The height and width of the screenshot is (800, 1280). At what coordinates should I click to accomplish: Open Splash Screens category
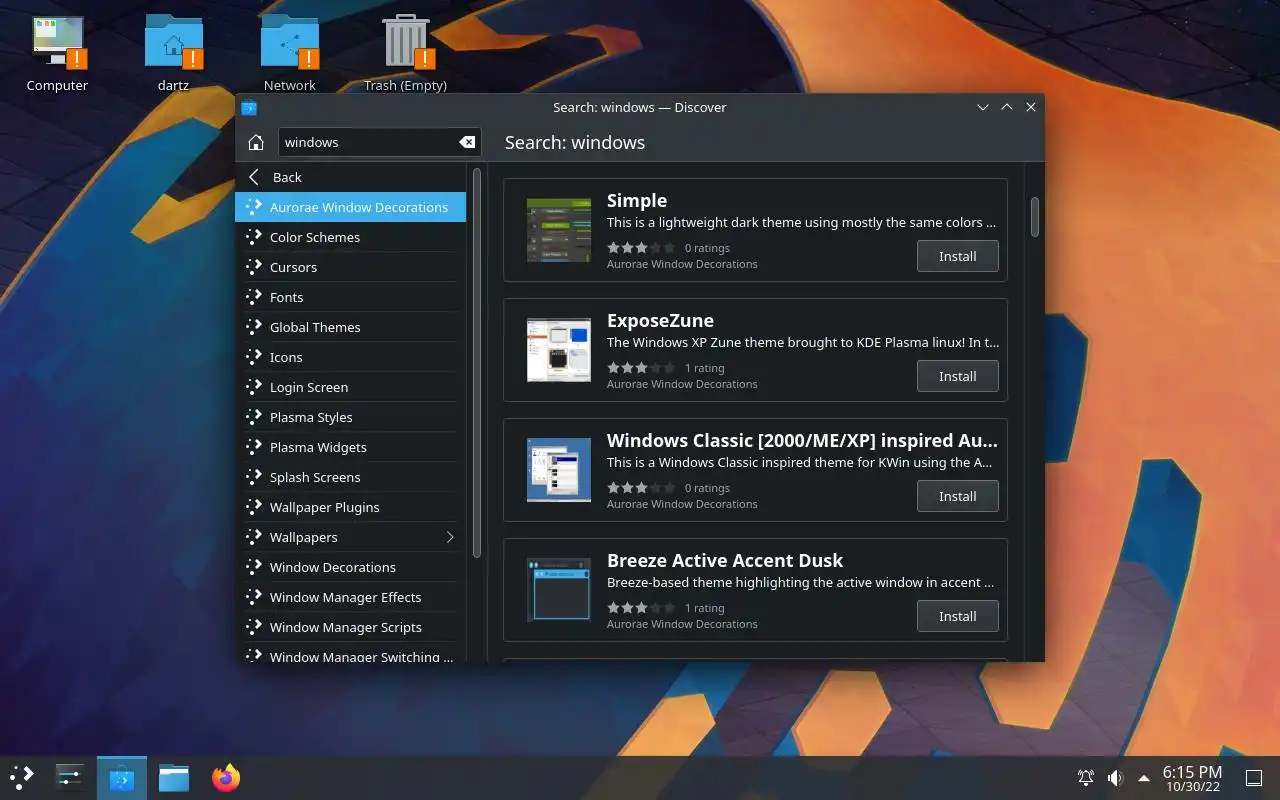point(351,477)
